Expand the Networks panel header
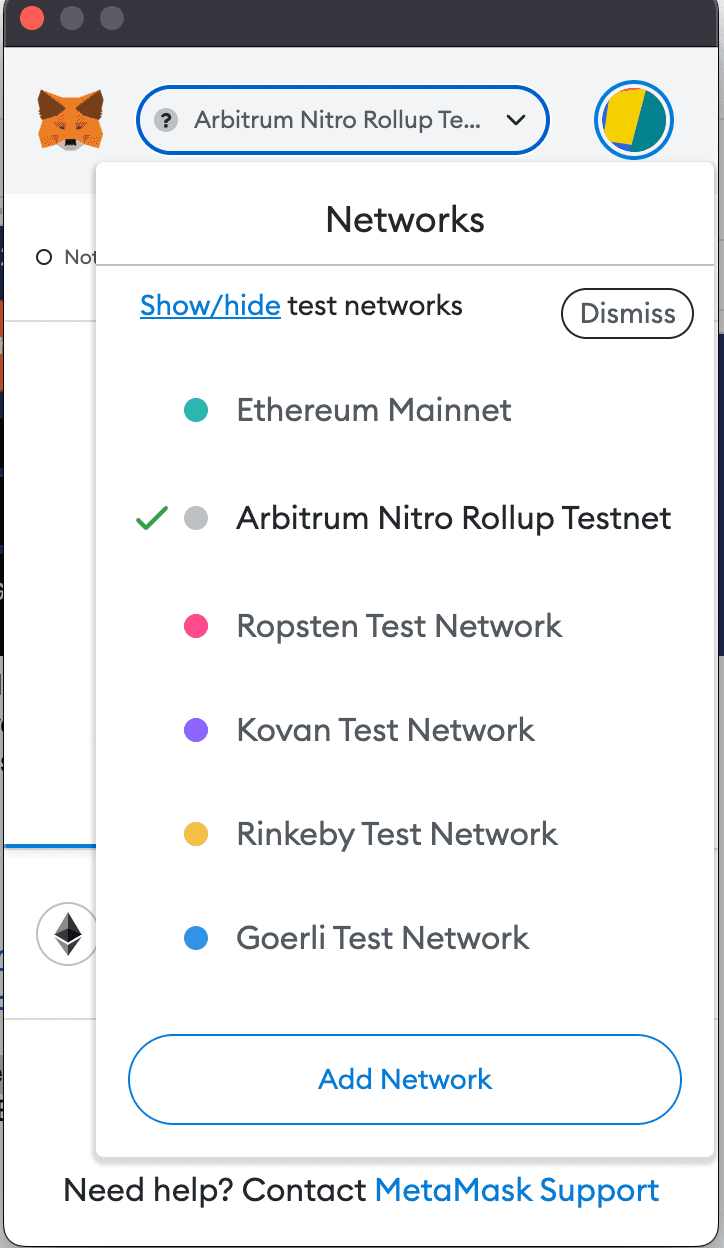 [404, 219]
